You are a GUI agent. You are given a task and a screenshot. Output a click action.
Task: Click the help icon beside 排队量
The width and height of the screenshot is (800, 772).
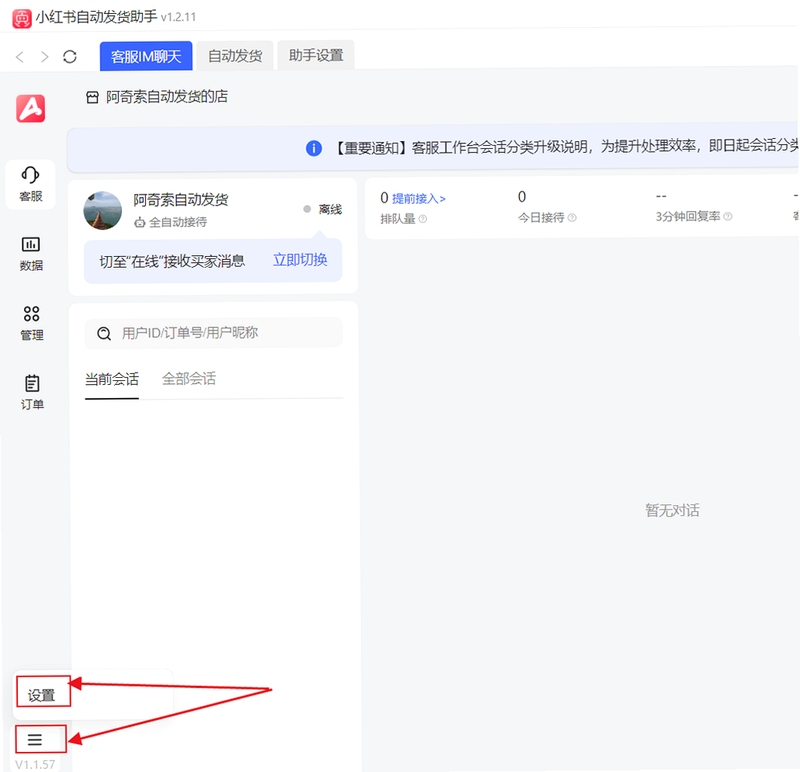[x=422, y=219]
